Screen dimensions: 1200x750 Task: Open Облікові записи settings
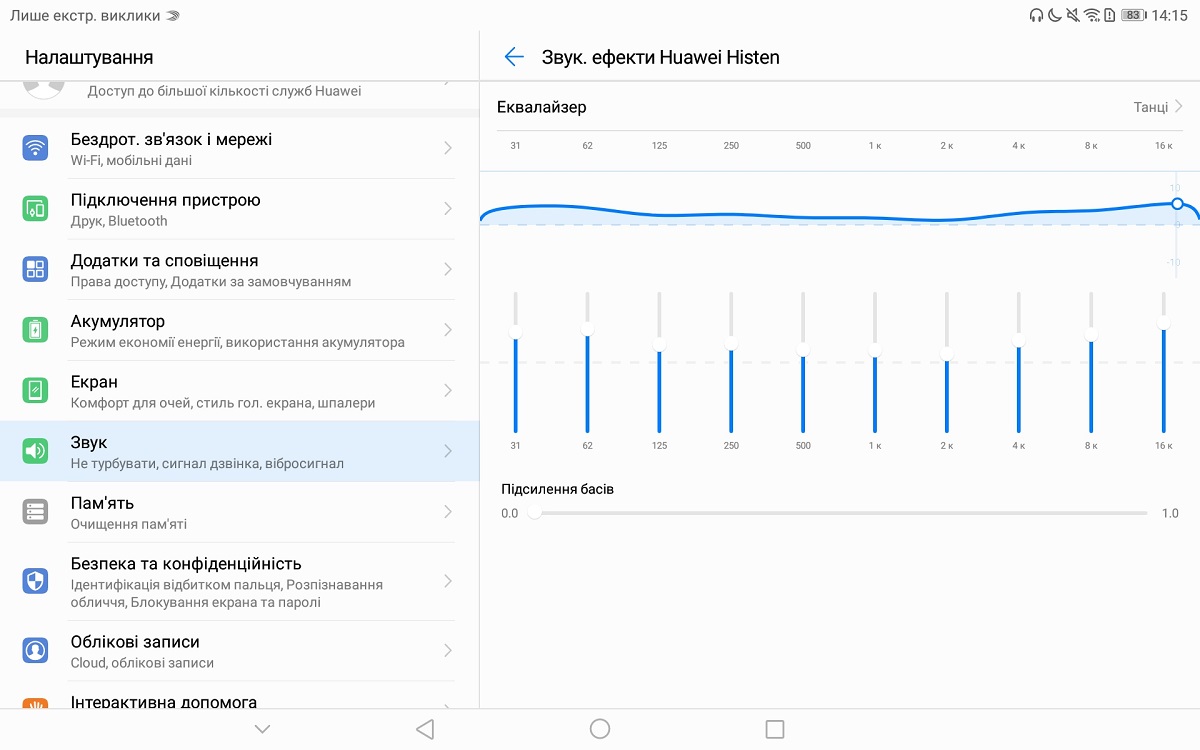coord(240,651)
